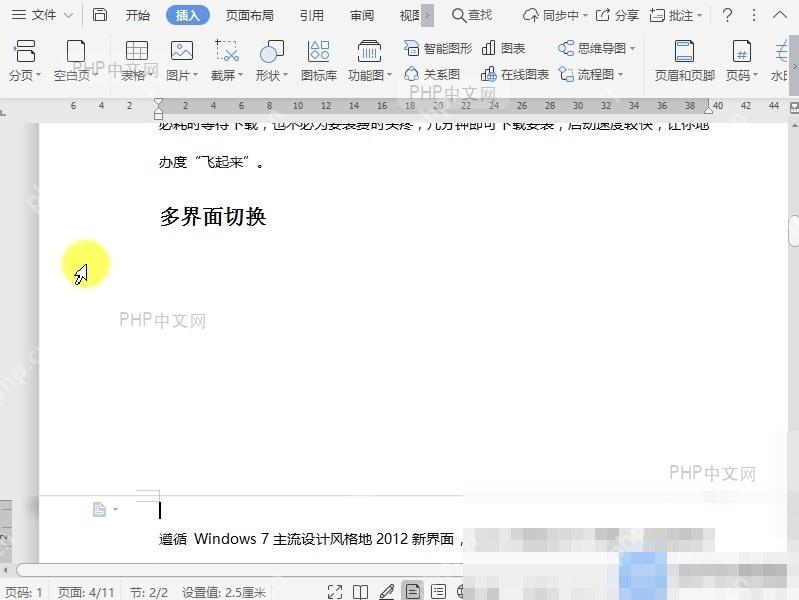Image resolution: width=799 pixels, height=600 pixels.
Task: Click the text 办度"飞起来"。
Action: click(211, 163)
